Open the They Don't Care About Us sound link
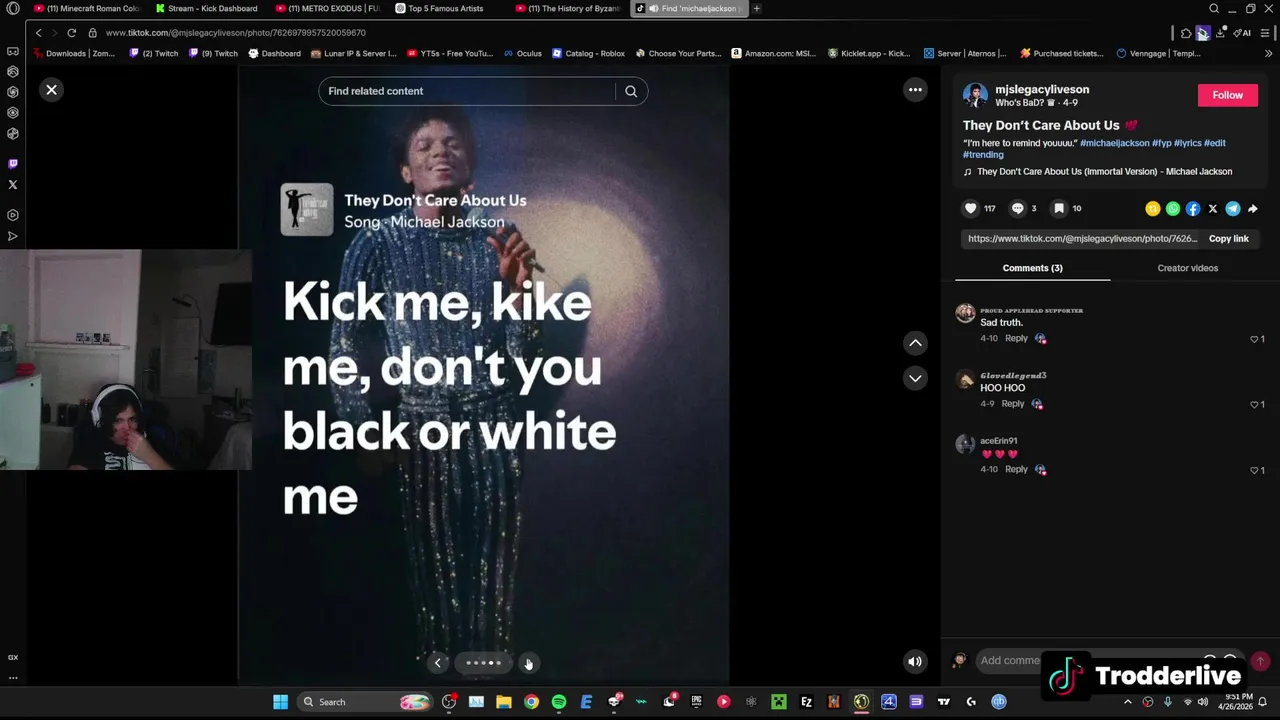Viewport: 1280px width, 720px height. coord(1104,172)
